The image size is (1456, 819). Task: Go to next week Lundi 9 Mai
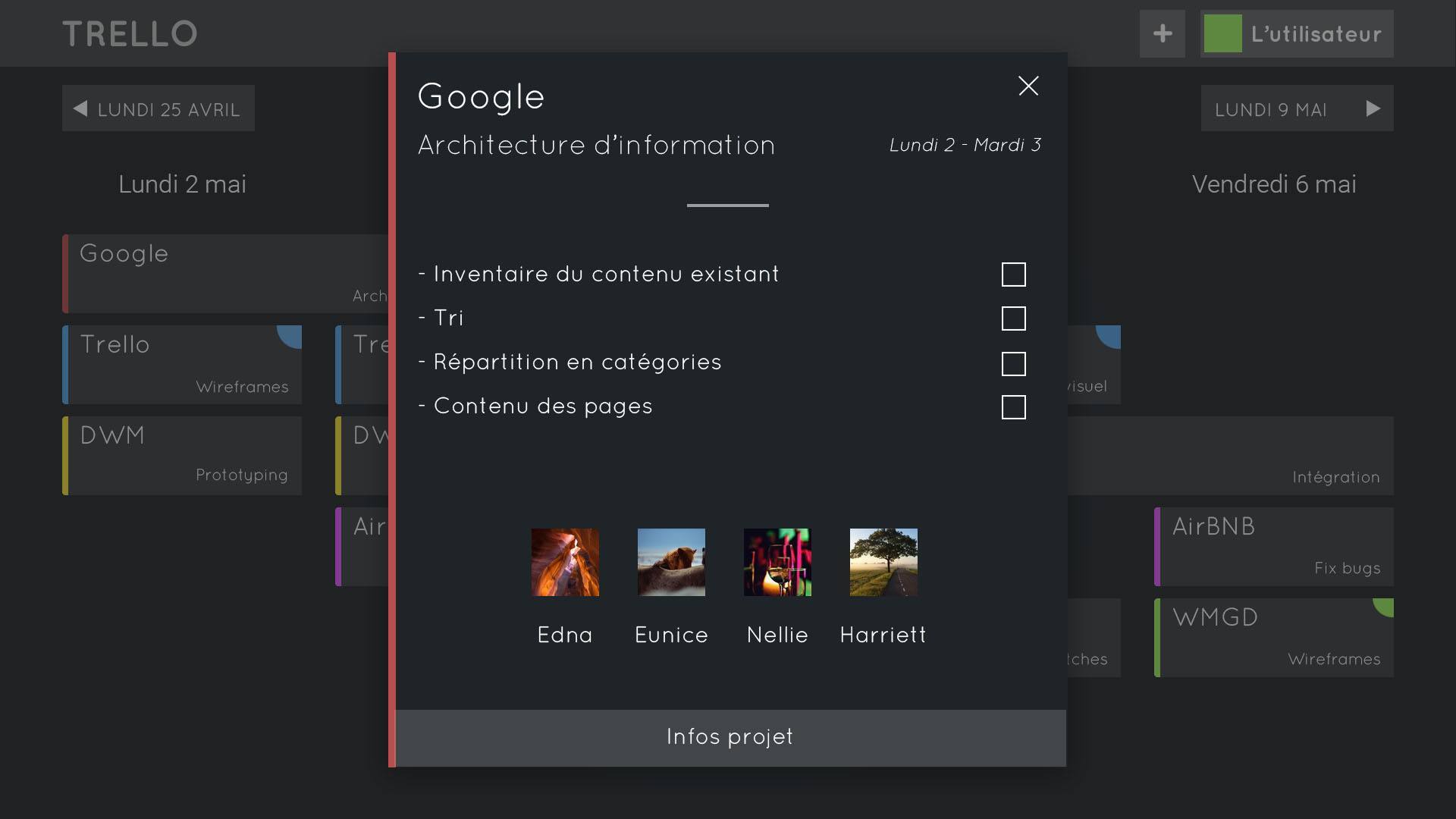(x=1297, y=108)
